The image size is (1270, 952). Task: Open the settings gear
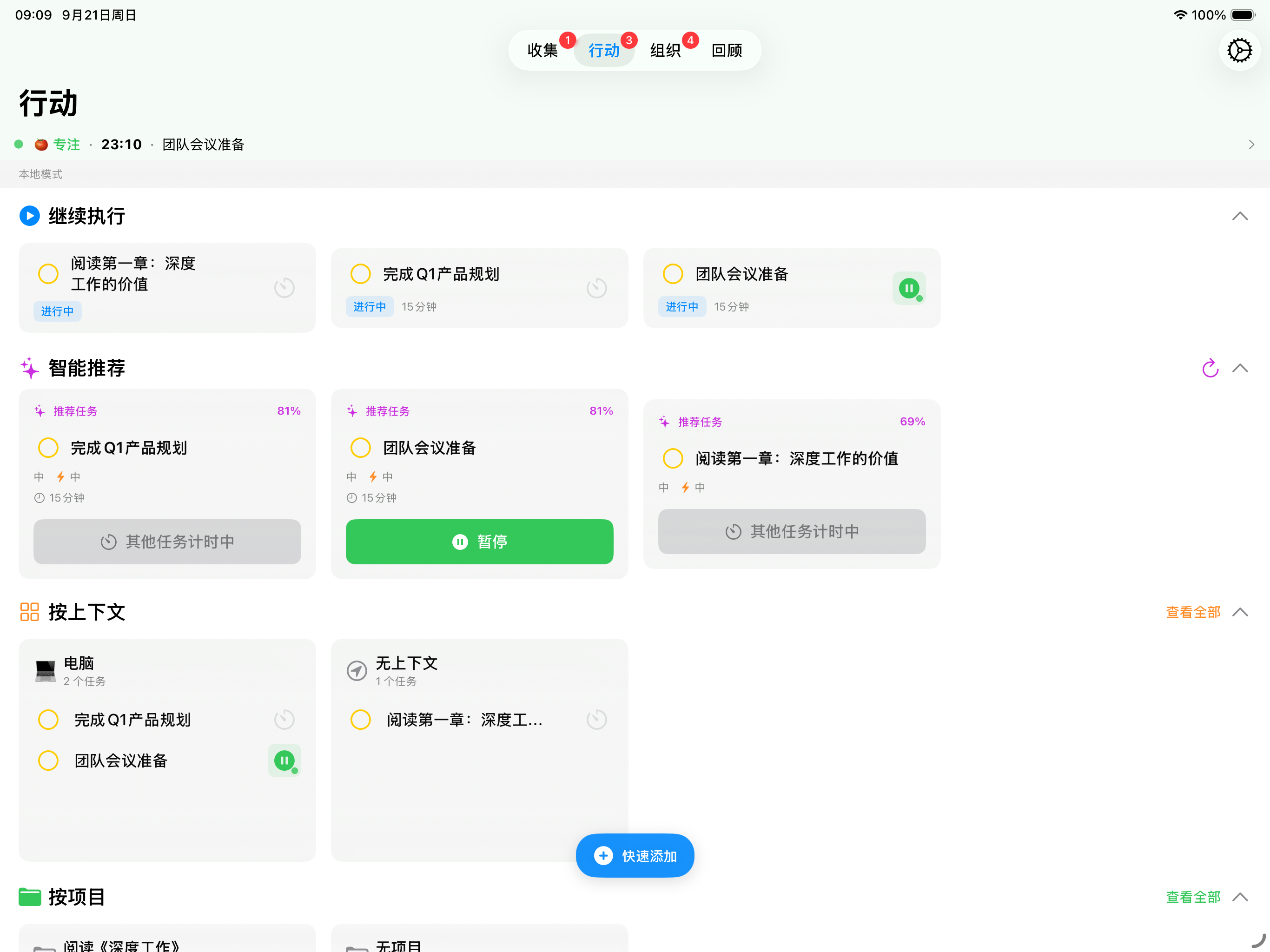coord(1240,50)
